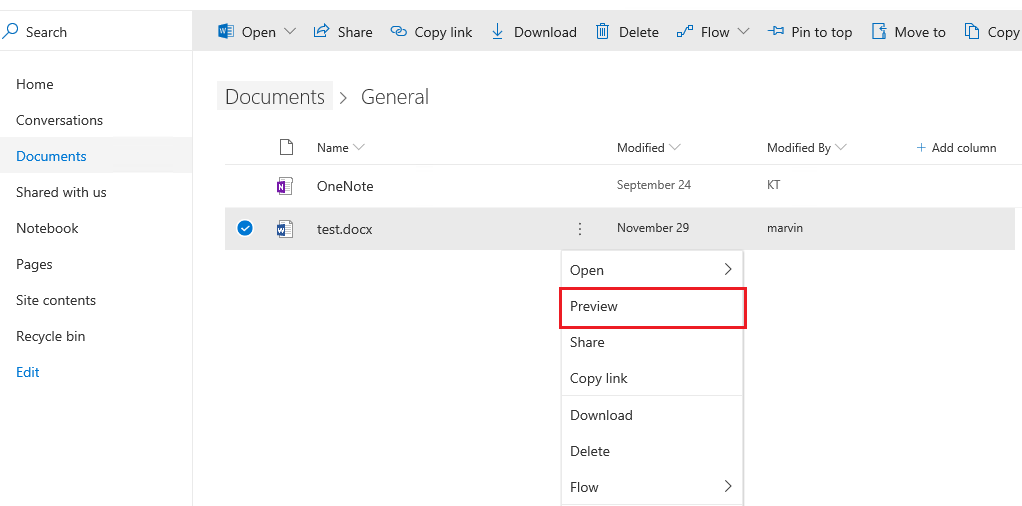The image size is (1022, 506).
Task: Click the Move to button label
Action: point(920,32)
